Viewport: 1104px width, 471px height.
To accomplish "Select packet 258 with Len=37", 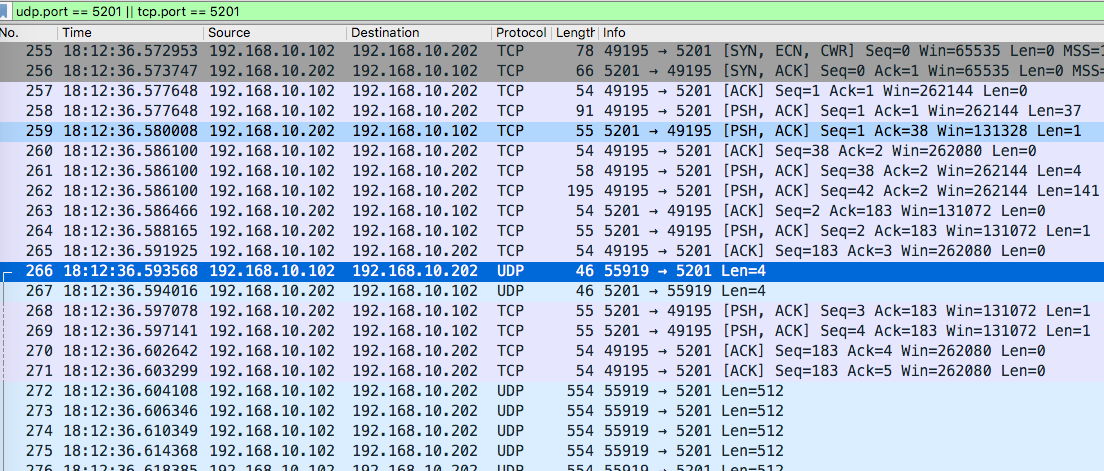I will 552,111.
